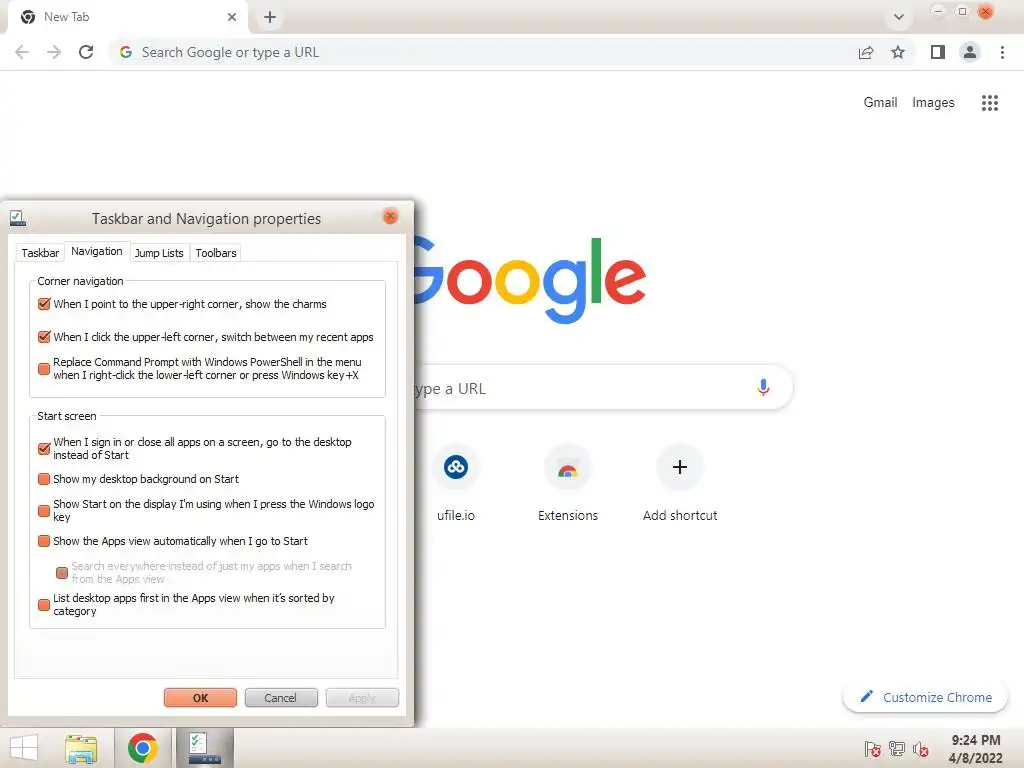Reload the page in Chrome

point(86,52)
